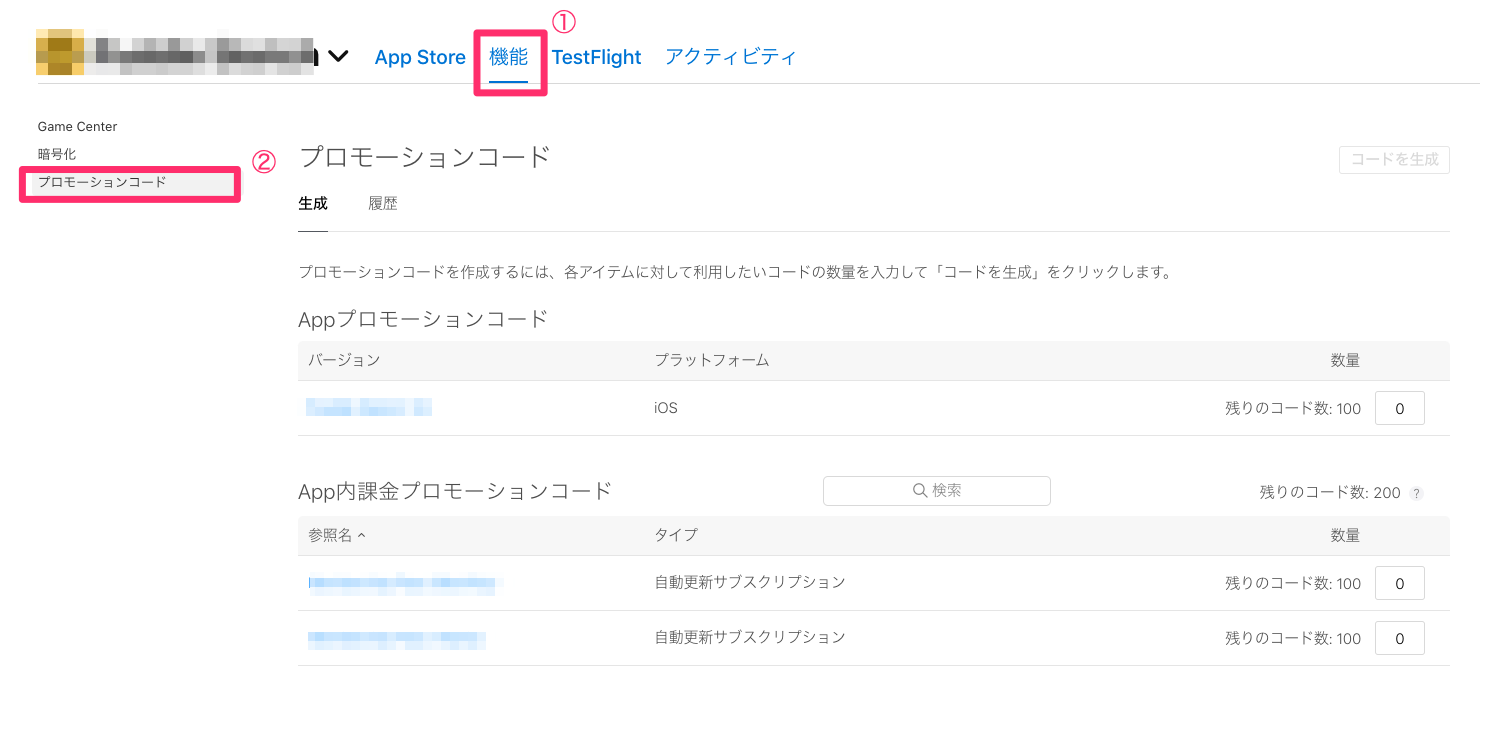The height and width of the screenshot is (731, 1504).
Task: Select 暗号化 in the sidebar
Action: point(57,154)
